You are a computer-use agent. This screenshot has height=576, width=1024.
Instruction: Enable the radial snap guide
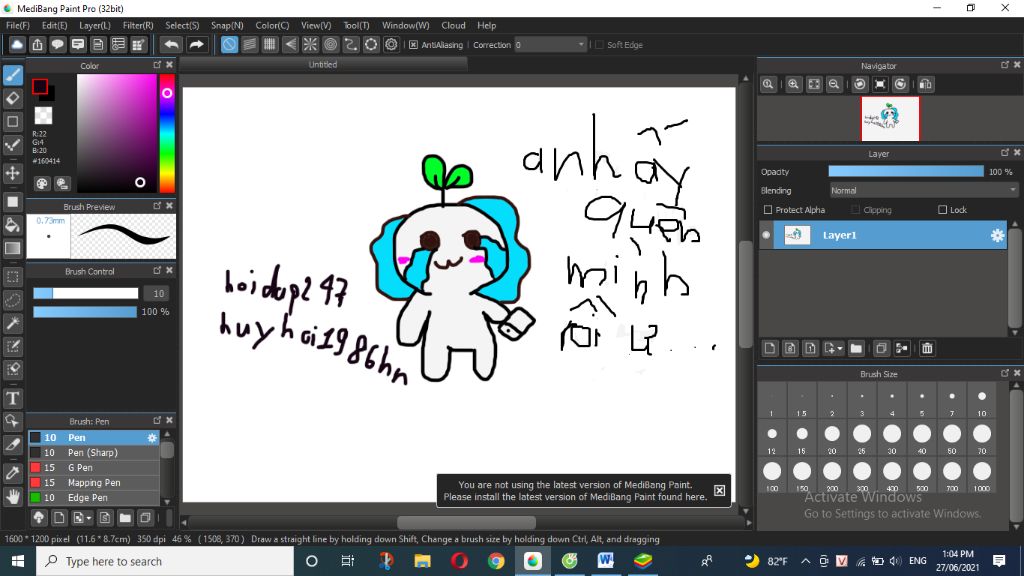[x=310, y=44]
